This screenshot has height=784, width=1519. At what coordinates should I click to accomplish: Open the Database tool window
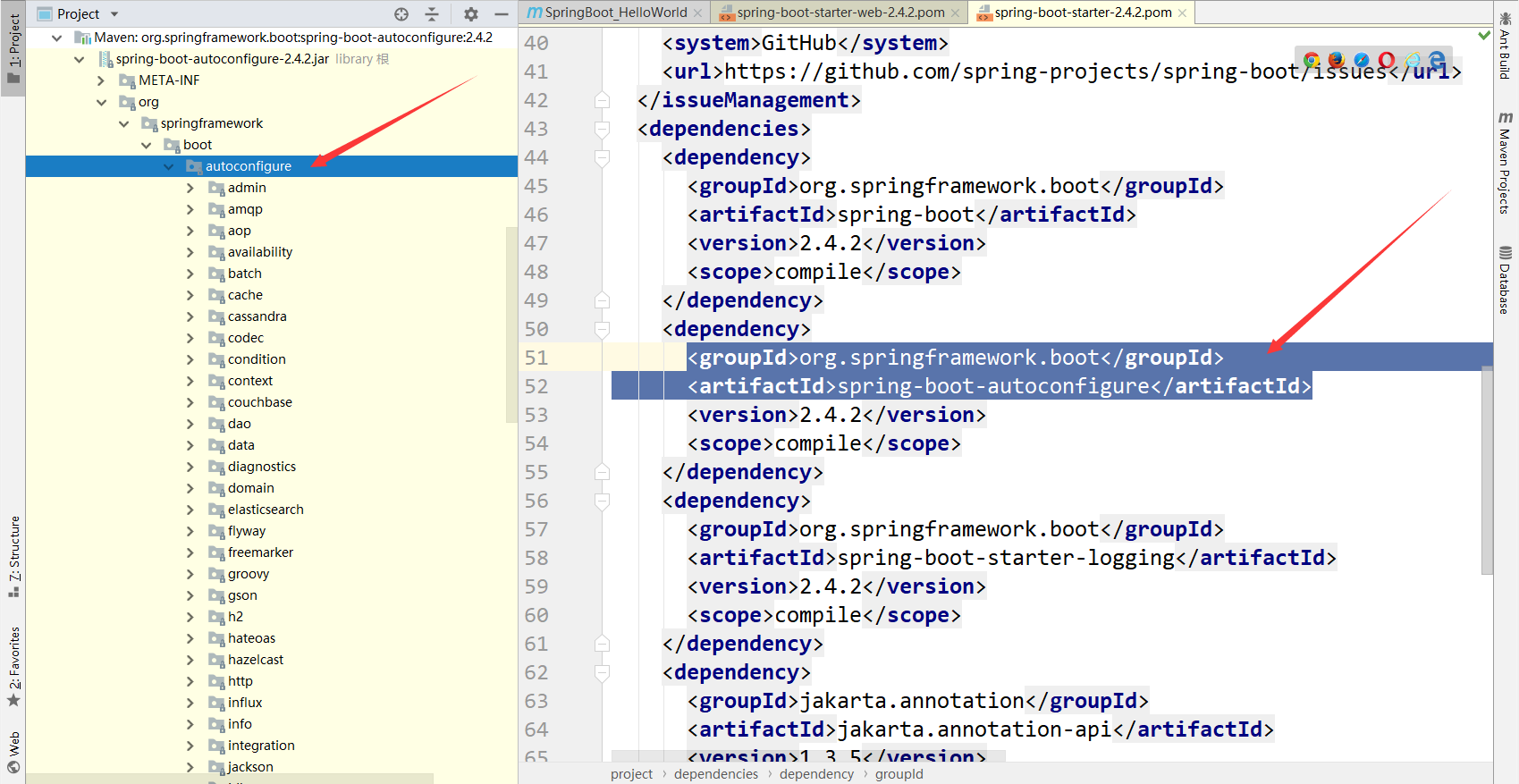[x=1505, y=280]
